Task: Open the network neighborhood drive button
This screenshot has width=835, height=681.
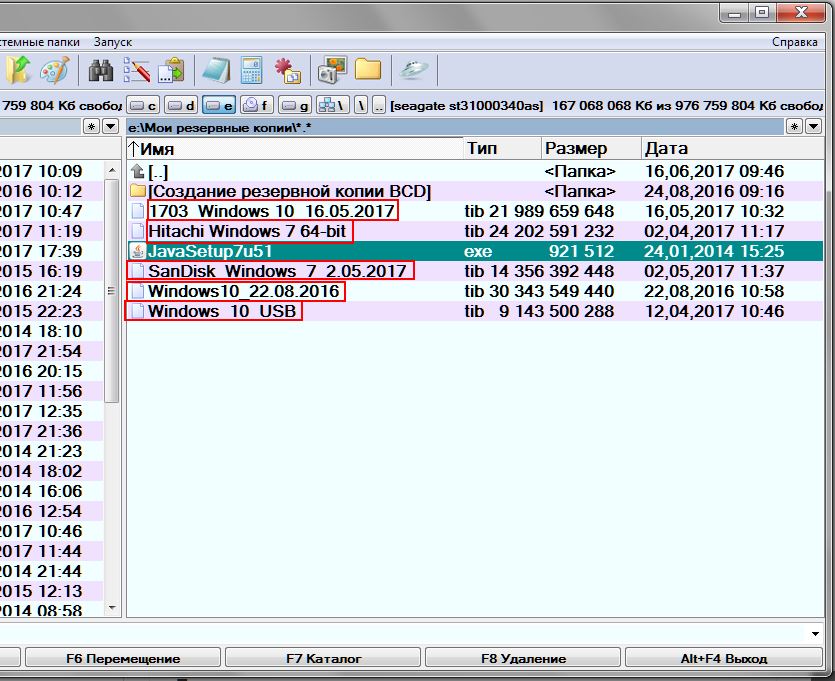Action: coord(332,105)
